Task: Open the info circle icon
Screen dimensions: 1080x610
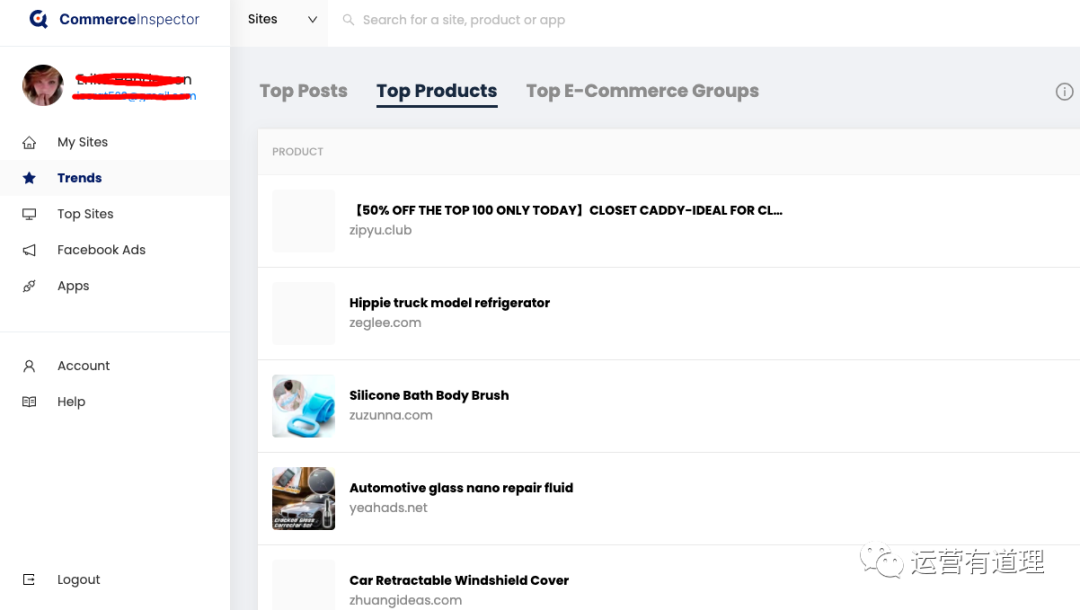Action: tap(1064, 92)
